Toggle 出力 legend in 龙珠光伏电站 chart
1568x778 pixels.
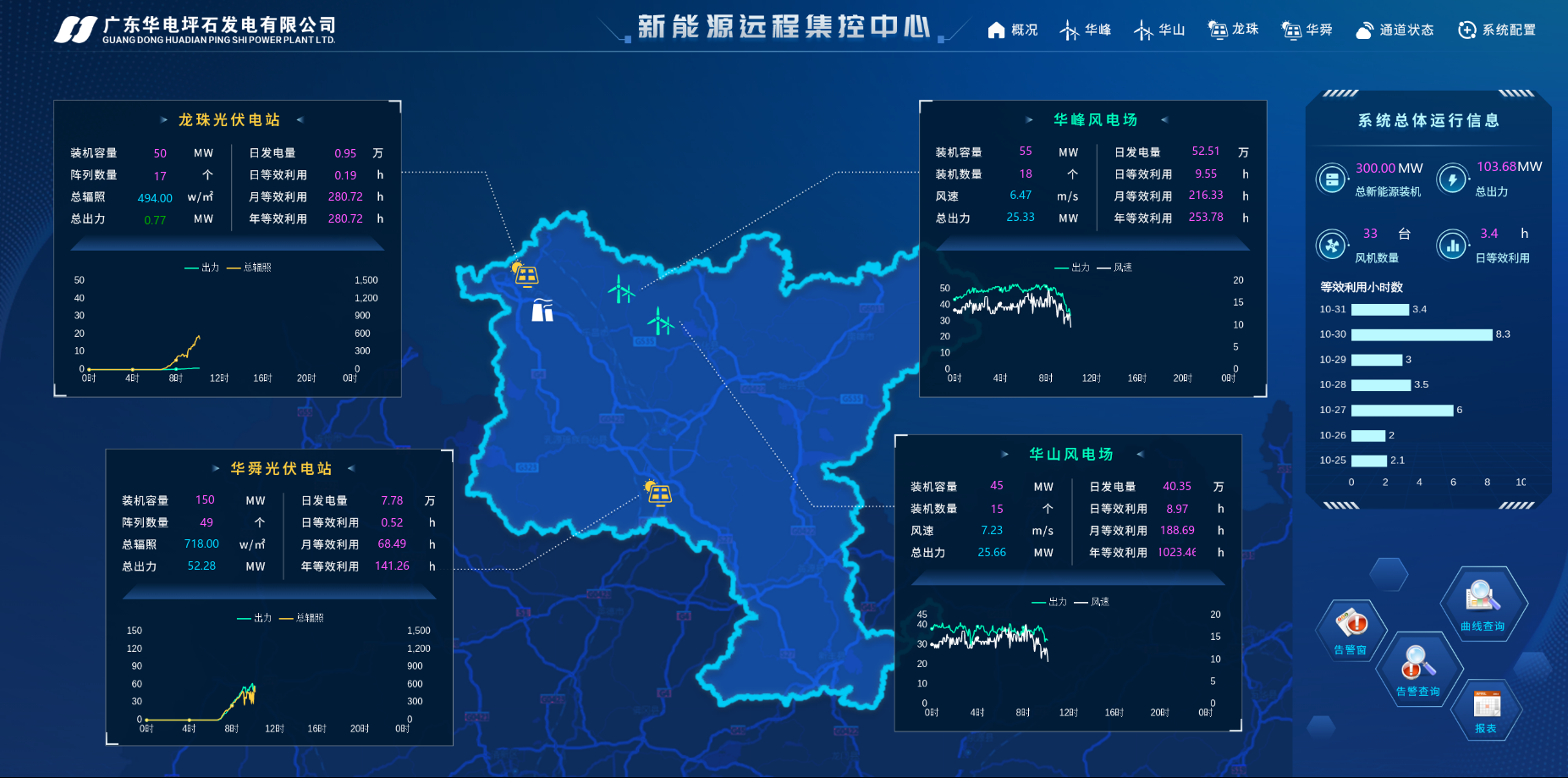[202, 268]
